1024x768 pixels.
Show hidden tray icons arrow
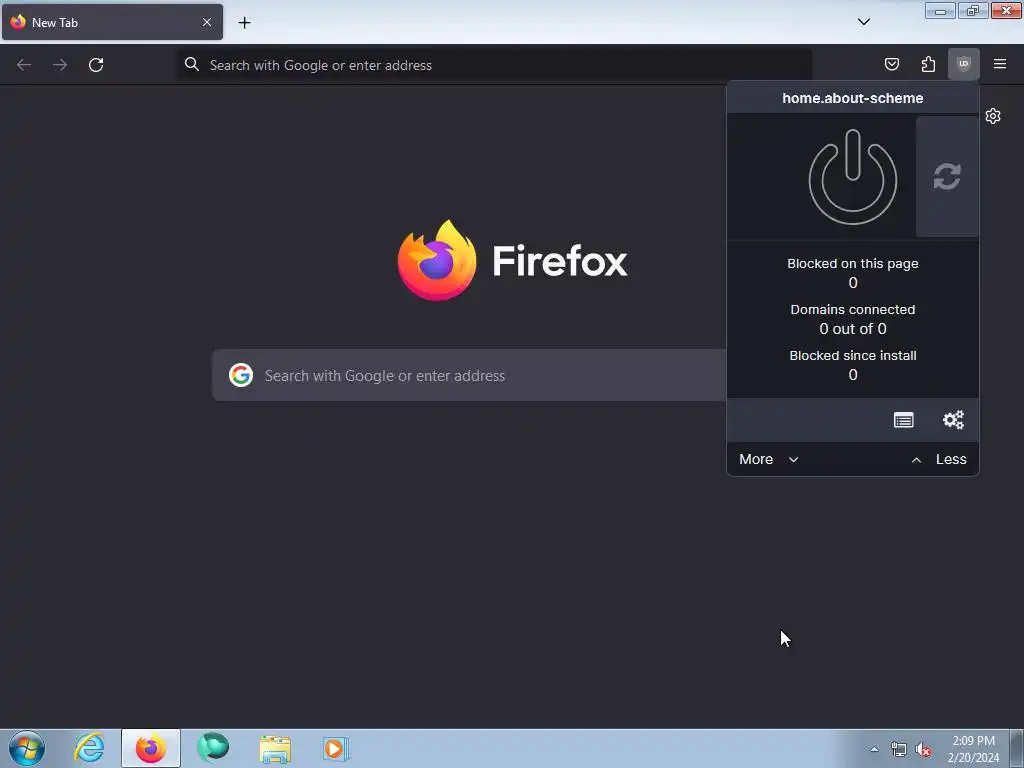click(874, 749)
